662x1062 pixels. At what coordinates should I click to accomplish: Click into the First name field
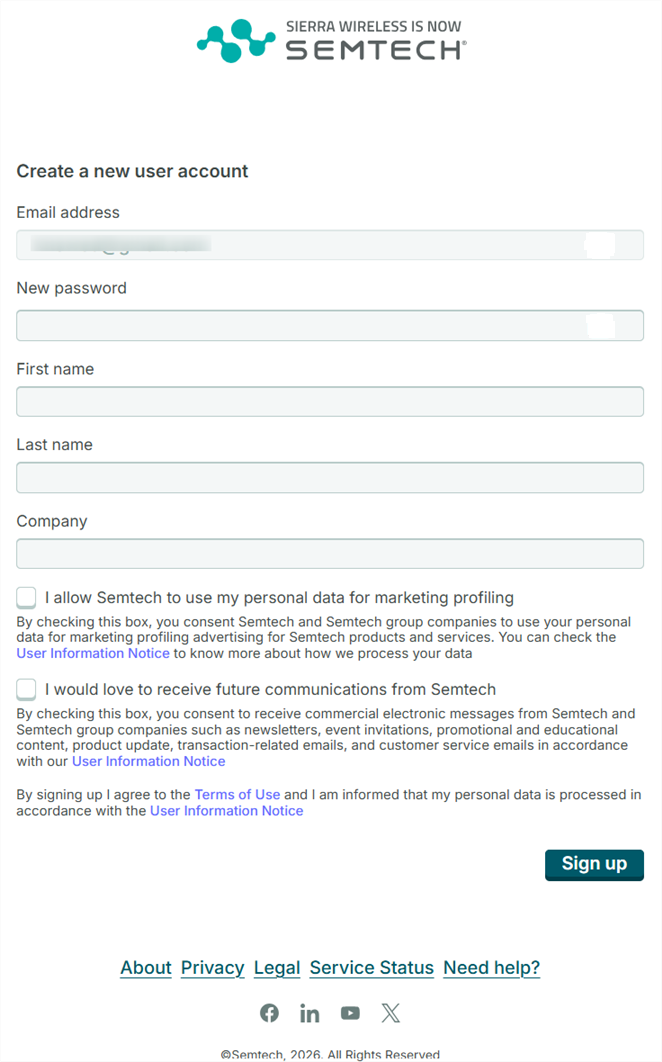330,402
